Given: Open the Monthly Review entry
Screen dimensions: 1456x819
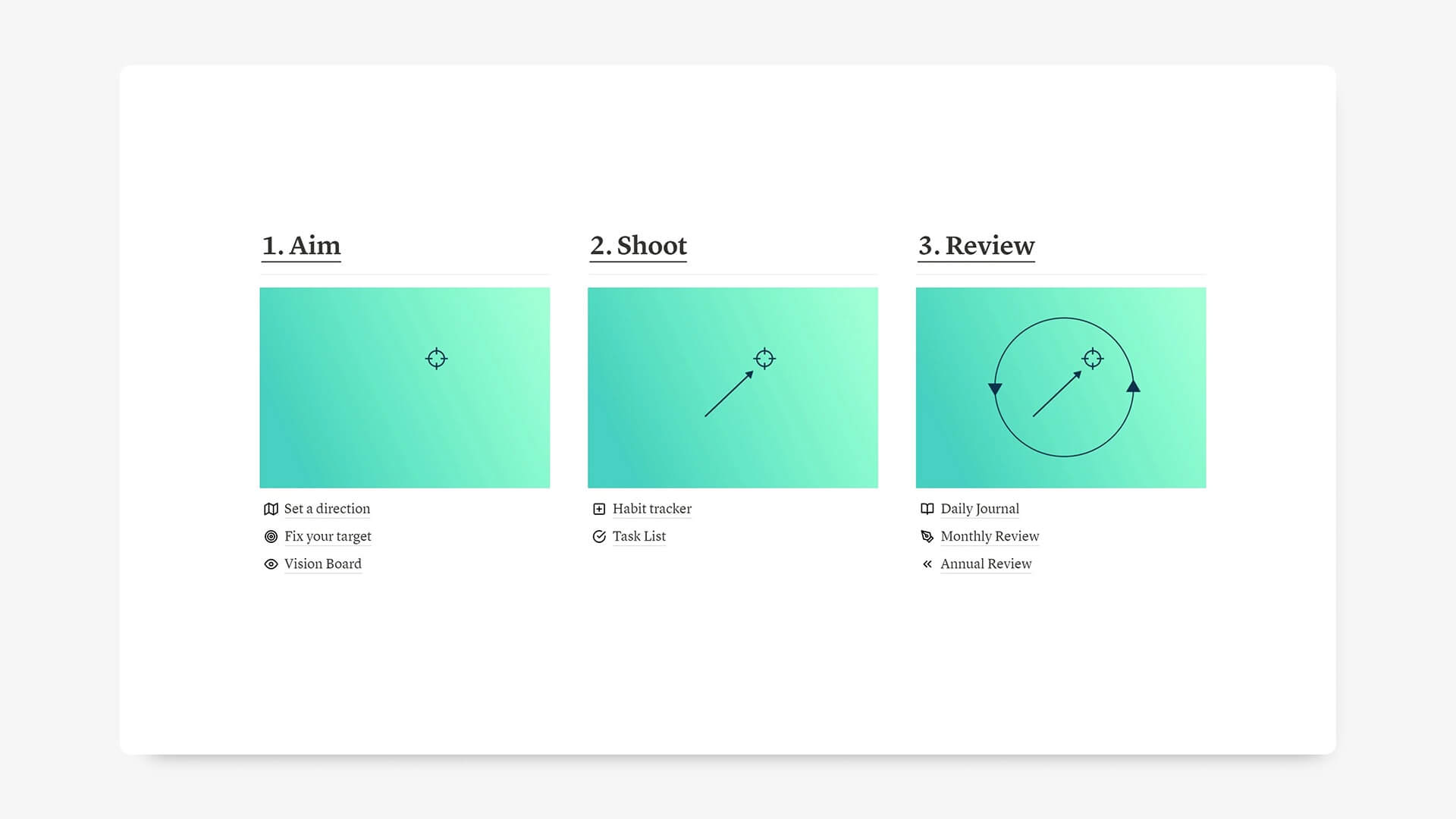Looking at the screenshot, I should tap(988, 536).
